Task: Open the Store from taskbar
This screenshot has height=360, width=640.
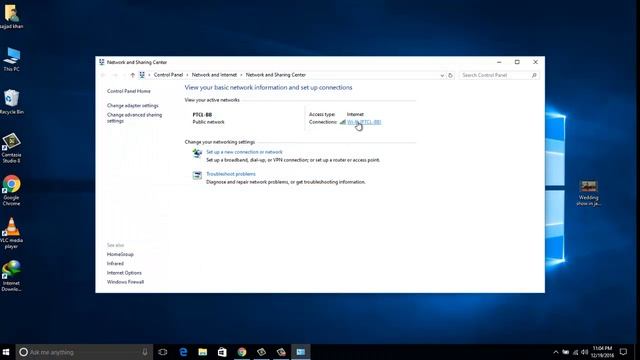Action: tap(222, 352)
